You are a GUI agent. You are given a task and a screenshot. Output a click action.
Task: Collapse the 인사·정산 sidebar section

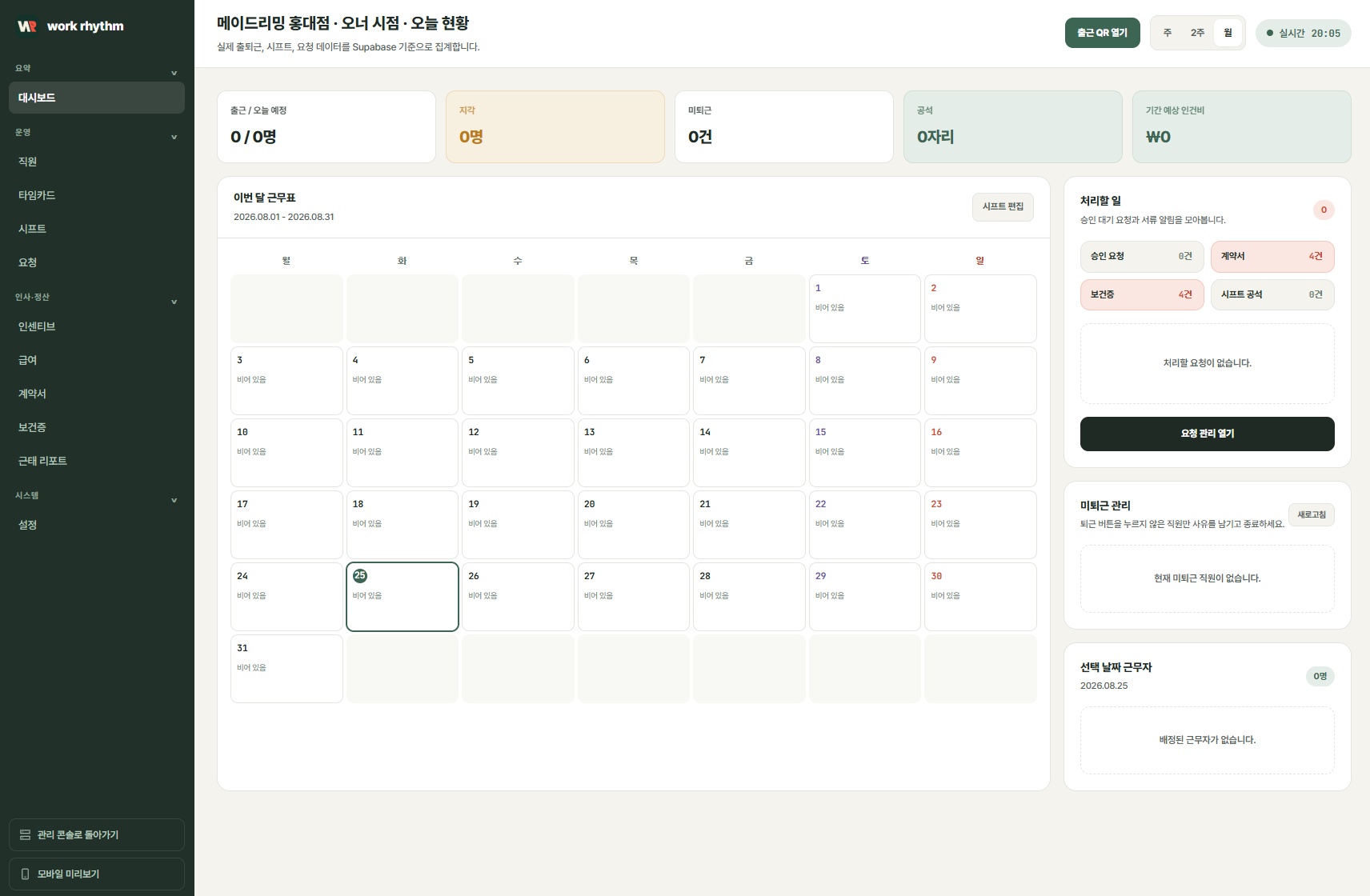(x=174, y=302)
